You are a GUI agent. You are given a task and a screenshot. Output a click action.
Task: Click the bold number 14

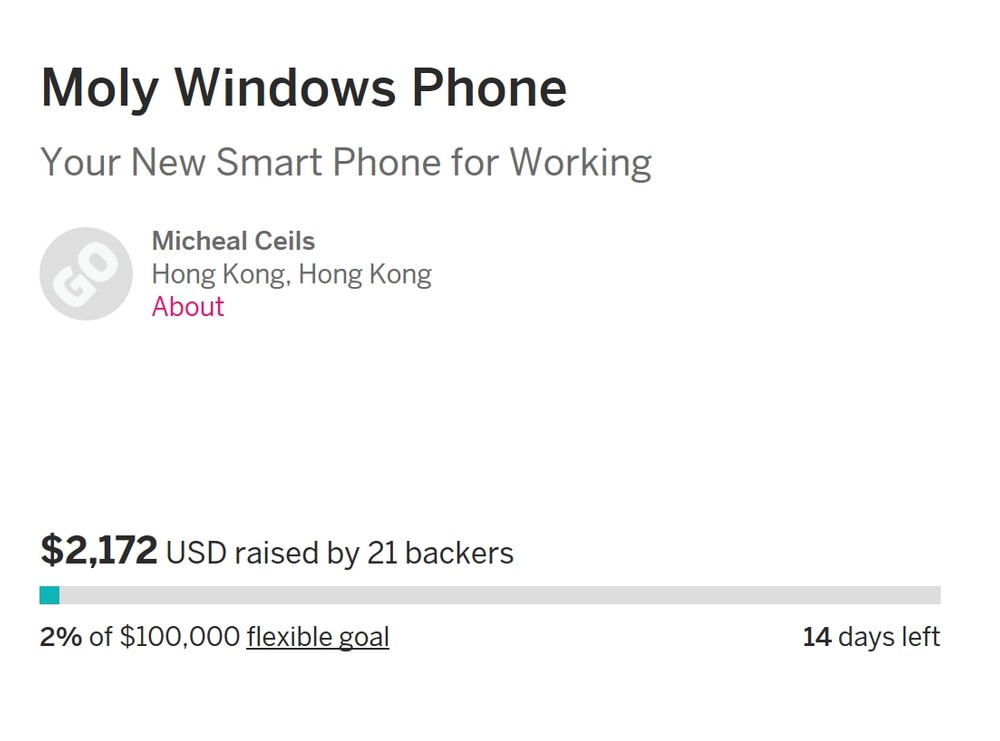click(817, 637)
